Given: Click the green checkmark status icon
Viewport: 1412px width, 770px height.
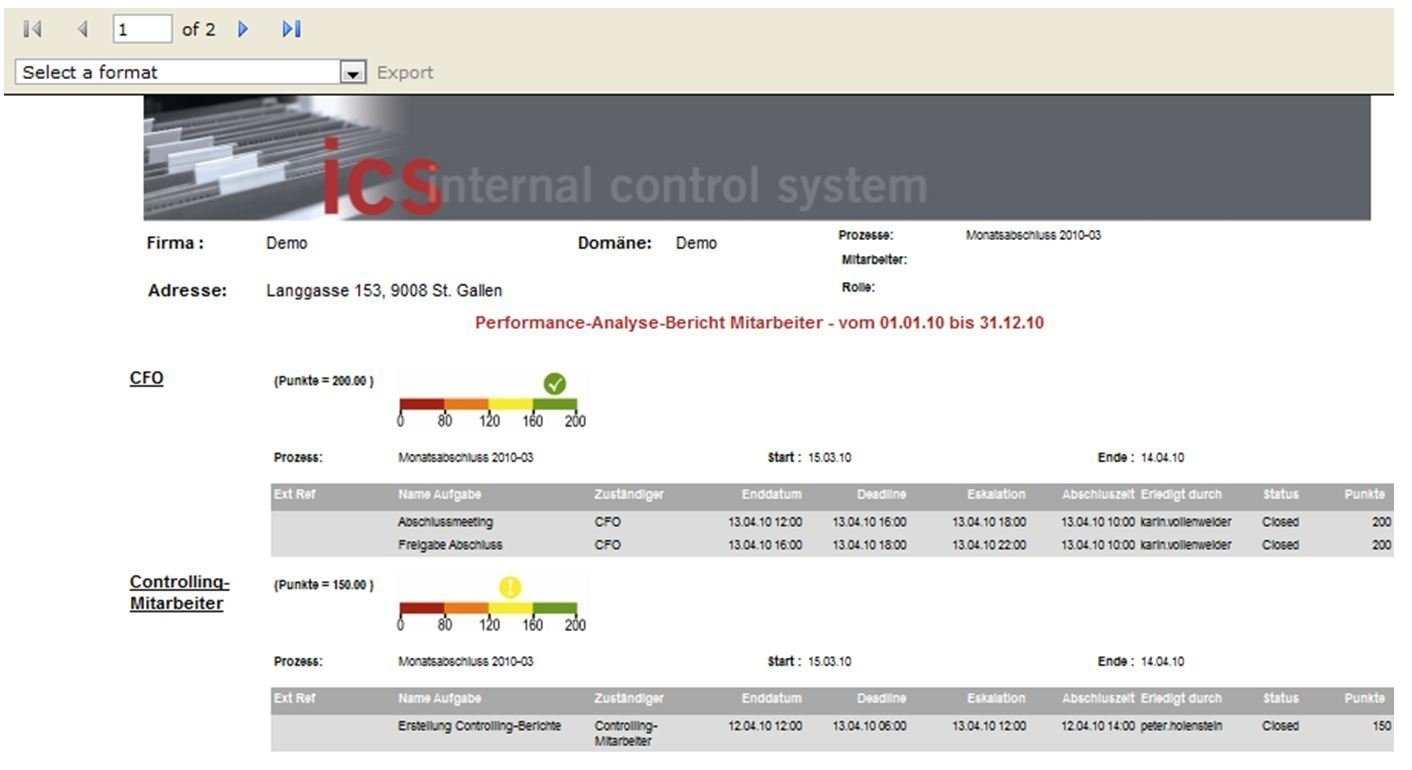Looking at the screenshot, I should 554,383.
